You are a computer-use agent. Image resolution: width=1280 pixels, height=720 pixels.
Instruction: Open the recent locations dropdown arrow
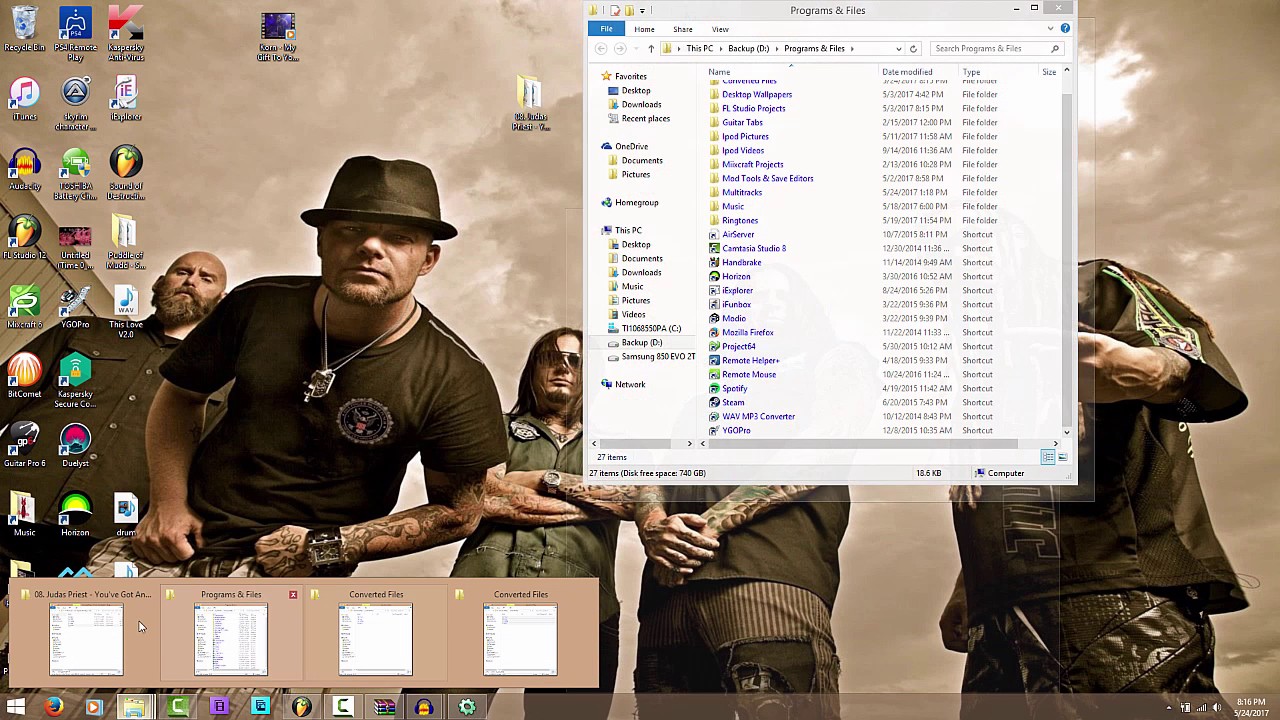[635, 48]
